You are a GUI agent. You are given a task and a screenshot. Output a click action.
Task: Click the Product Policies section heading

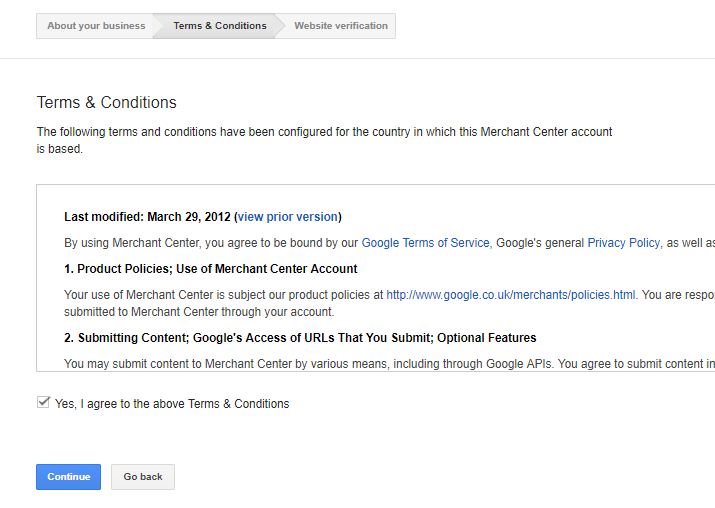click(211, 269)
